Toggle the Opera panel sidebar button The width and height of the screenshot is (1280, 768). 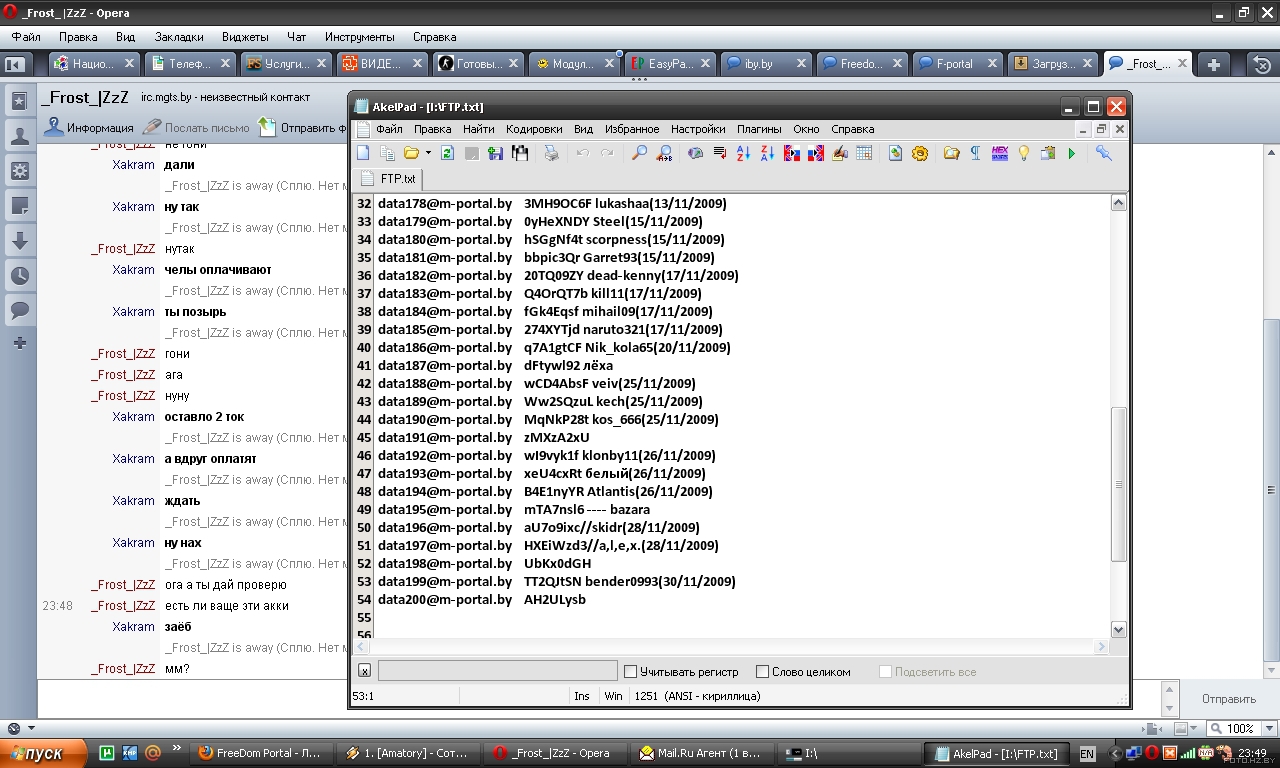click(15, 64)
